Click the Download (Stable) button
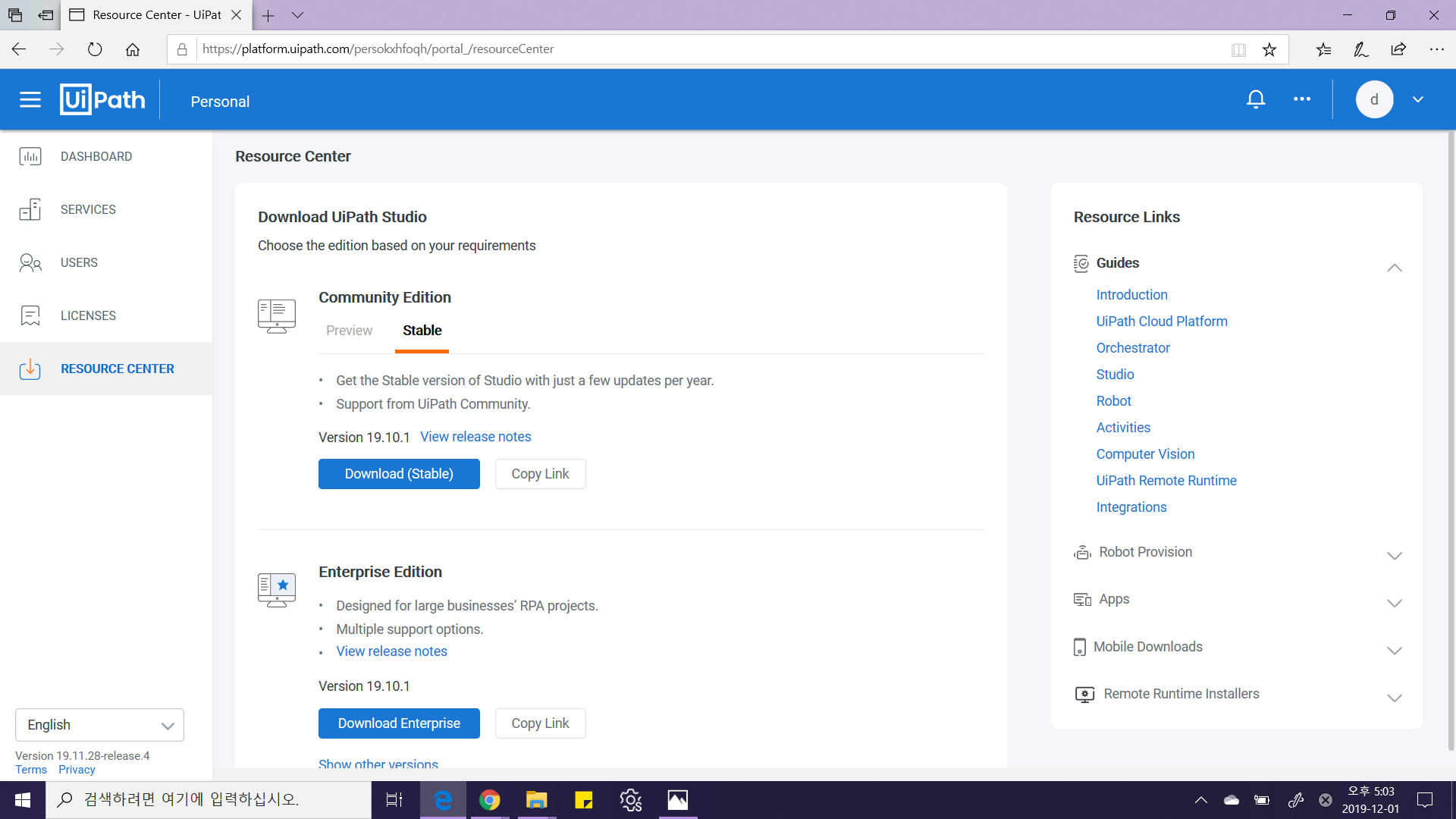The image size is (1456, 819). (x=399, y=474)
